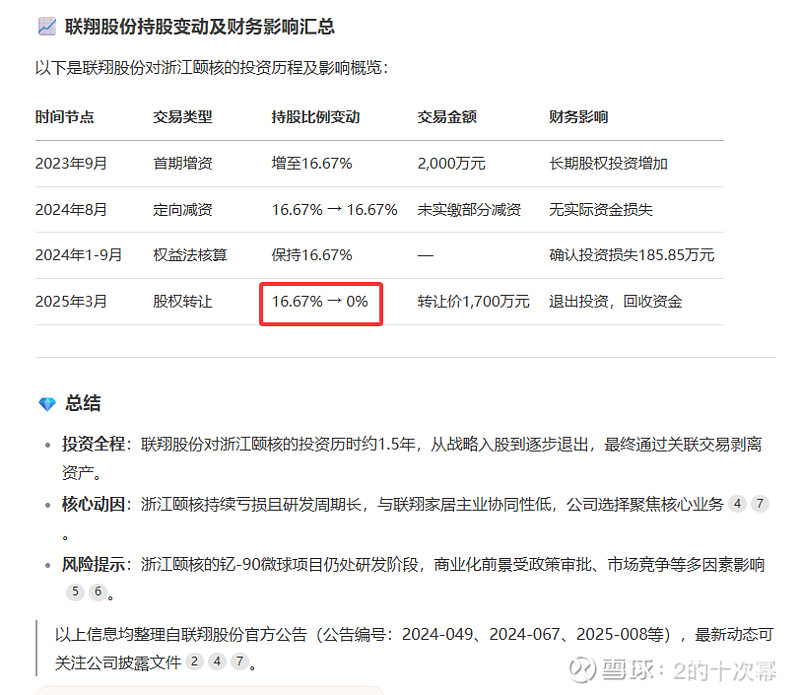The image size is (800, 695).
Task: Open citation 4 after 关注公司披露文件
Action: click(x=217, y=662)
